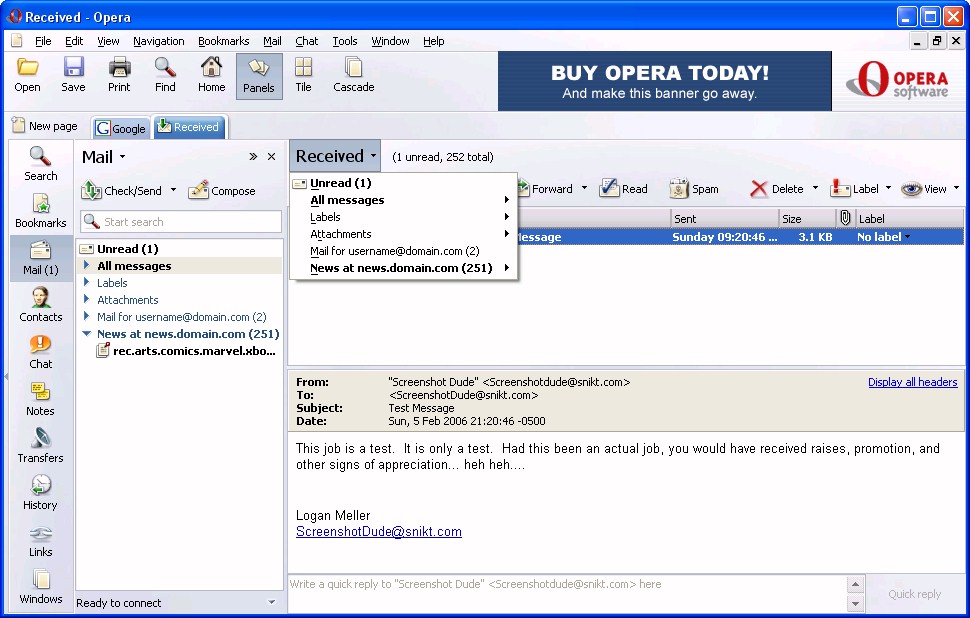Open the Bookmarks menu in the menu bar
The image size is (970, 618).
(223, 41)
